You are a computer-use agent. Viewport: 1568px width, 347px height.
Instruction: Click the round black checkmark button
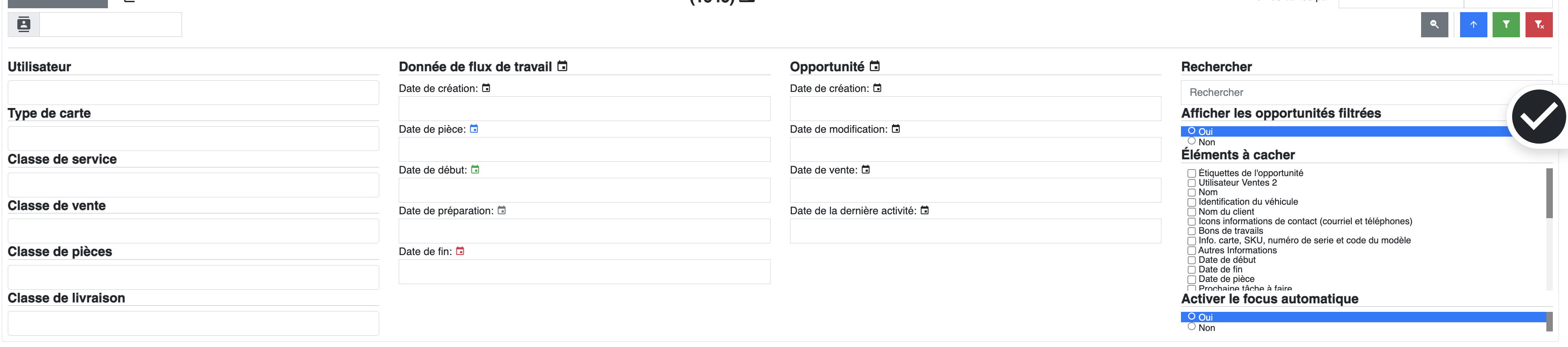coord(1538,117)
